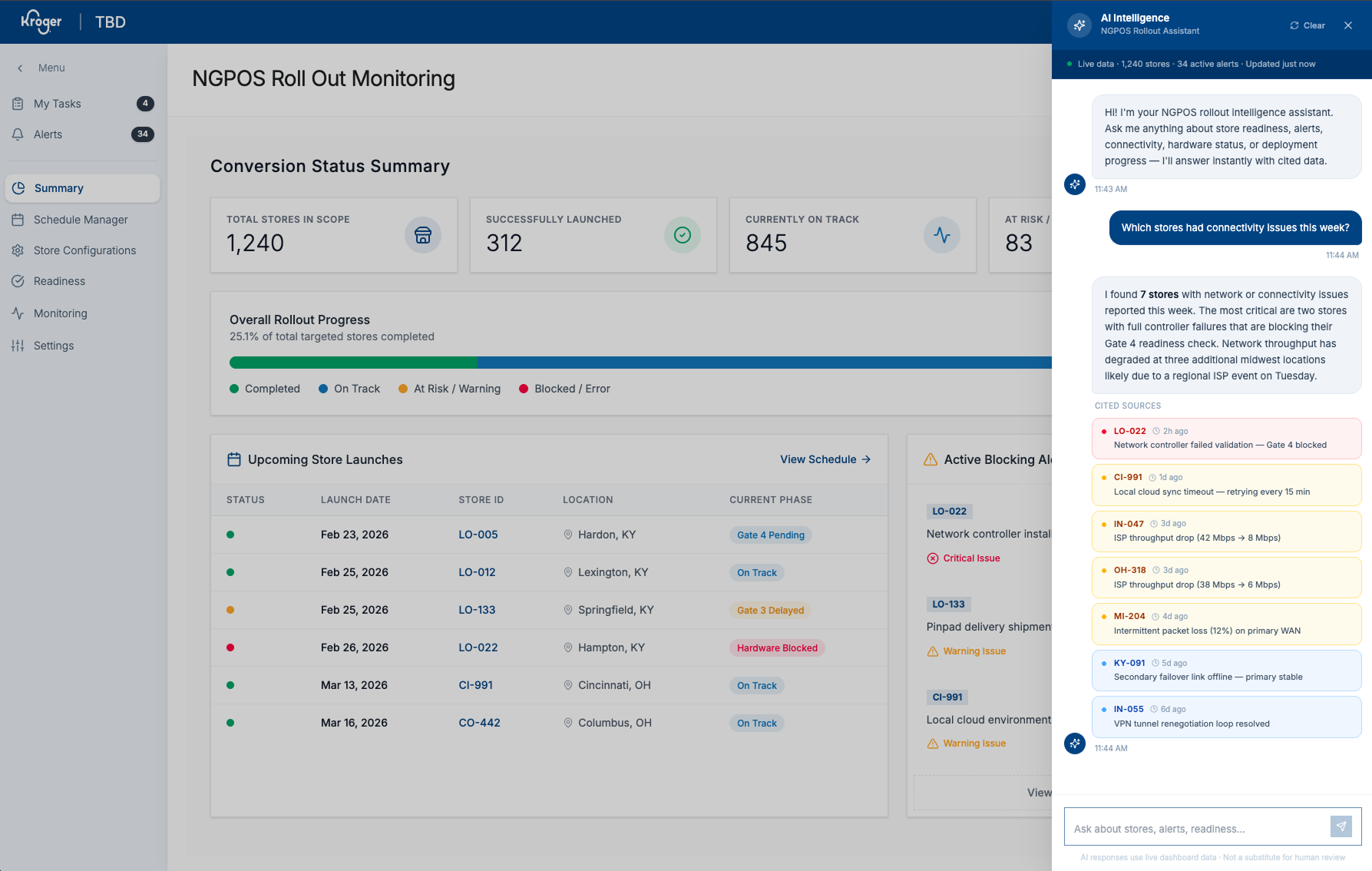The image size is (1372, 871).
Task: Click the store icon on Total Stores card
Action: coord(423,235)
